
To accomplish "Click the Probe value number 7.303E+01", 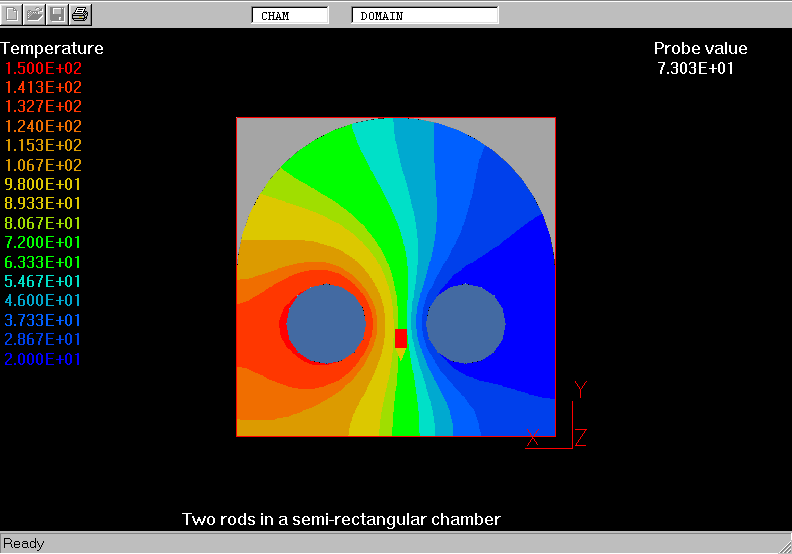I will tap(696, 68).
